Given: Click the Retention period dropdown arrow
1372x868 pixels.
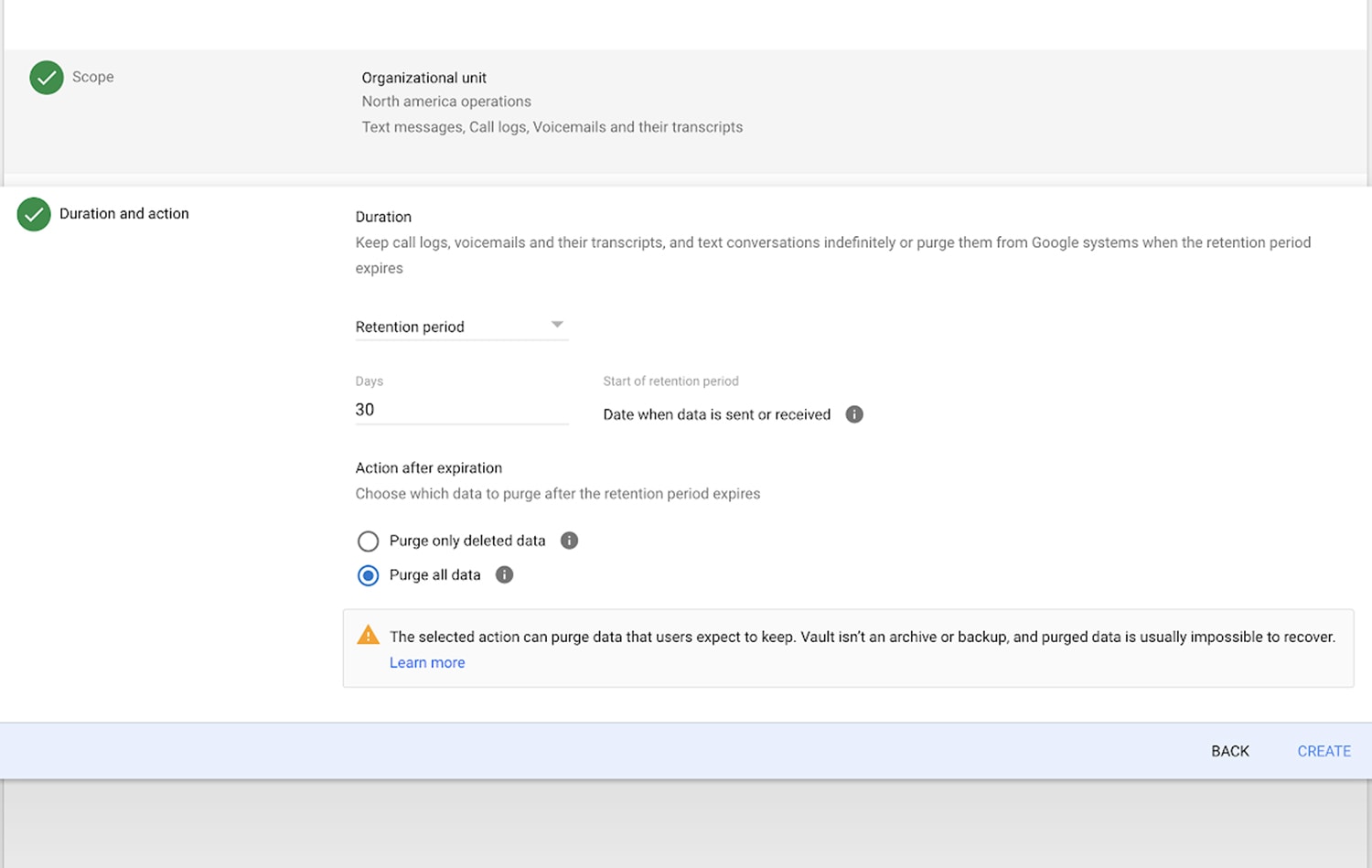Looking at the screenshot, I should (558, 324).
